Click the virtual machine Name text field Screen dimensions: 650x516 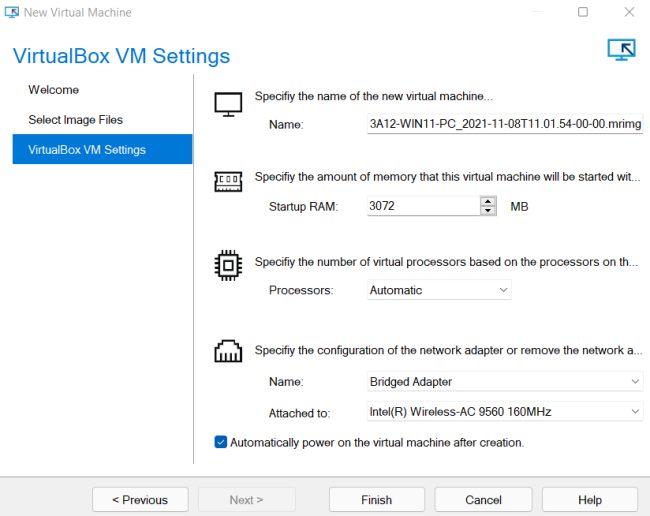(504, 125)
